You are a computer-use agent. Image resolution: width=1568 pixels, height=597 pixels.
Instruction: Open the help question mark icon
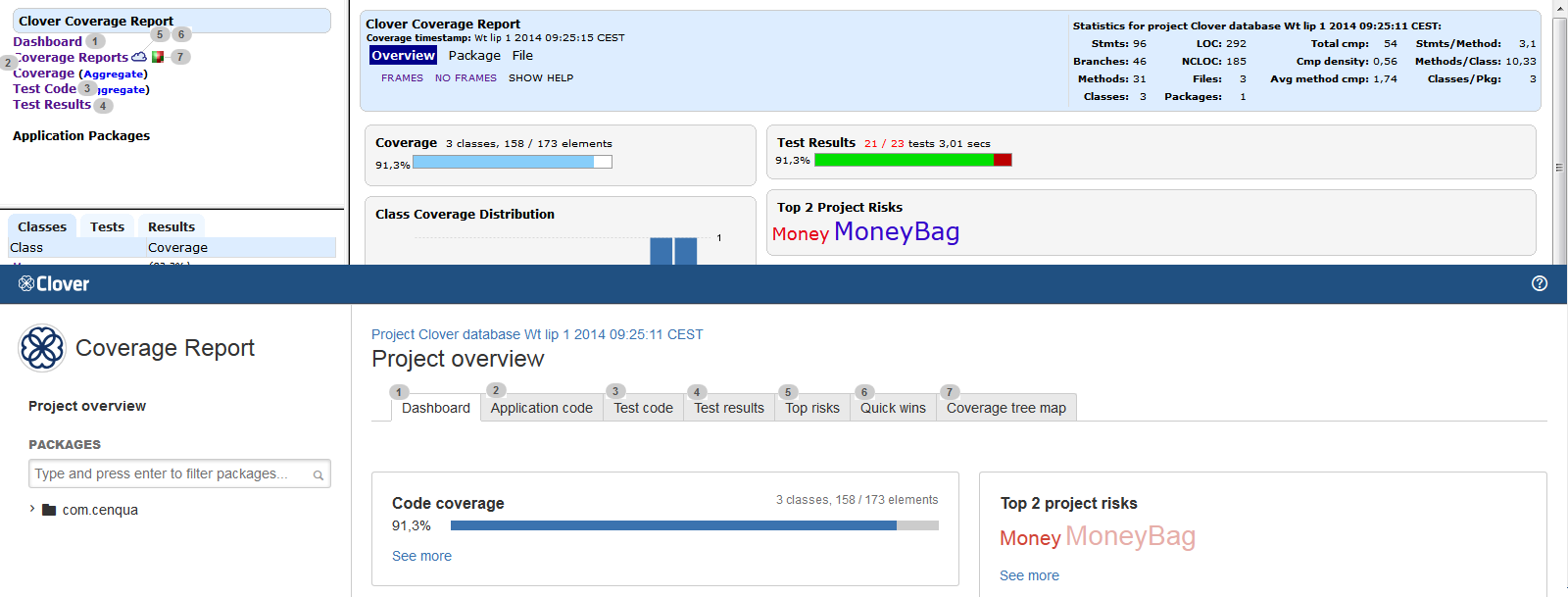tap(1540, 283)
